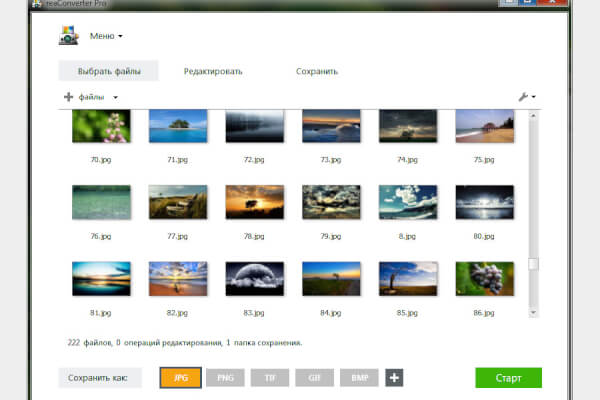Image resolution: width=600 pixels, height=400 pixels.
Task: Click the scrollbar up arrow
Action: coord(533,115)
